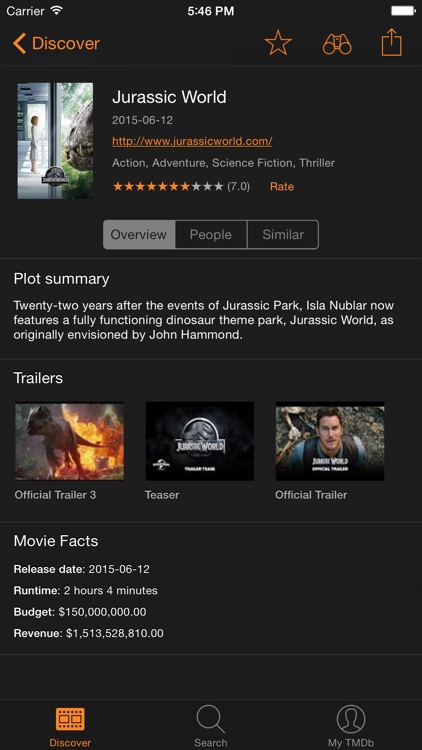Tap the Budget $150,000,000.00 row

(x=80, y=612)
